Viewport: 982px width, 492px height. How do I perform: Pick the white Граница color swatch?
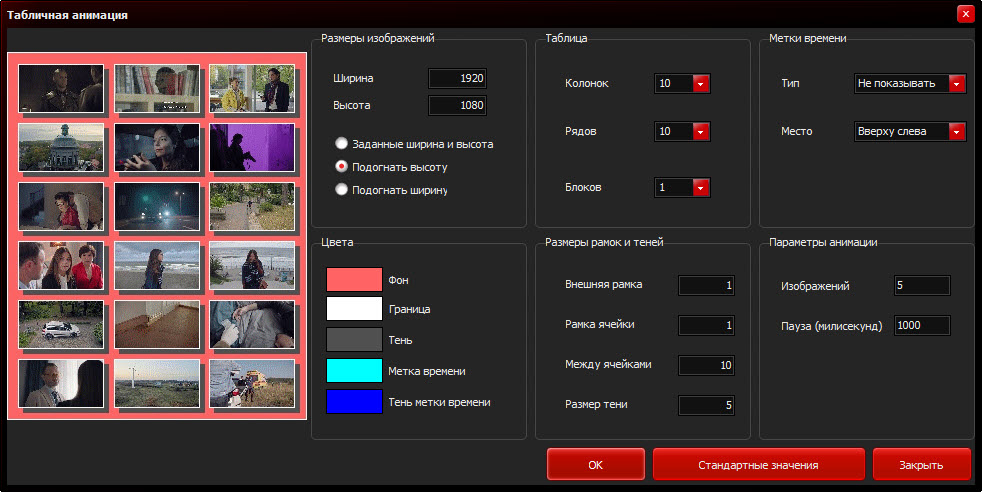pyautogui.click(x=354, y=310)
